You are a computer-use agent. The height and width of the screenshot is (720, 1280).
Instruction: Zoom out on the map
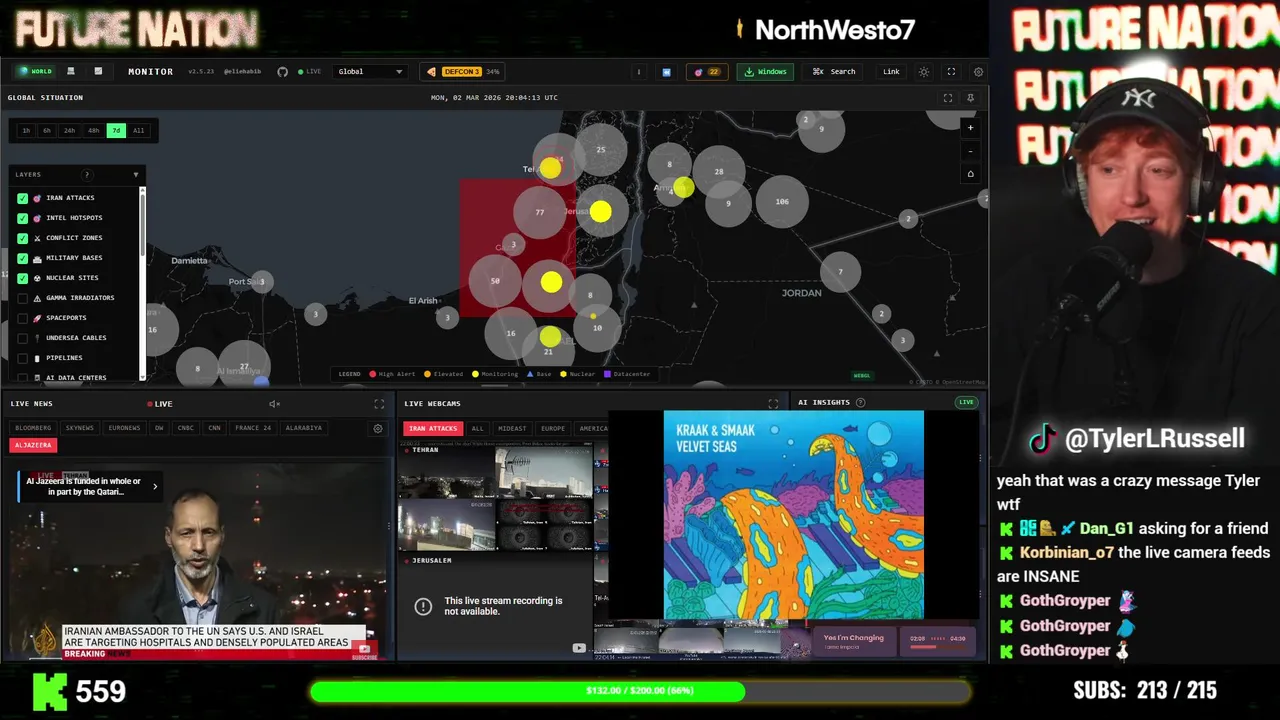pos(970,151)
